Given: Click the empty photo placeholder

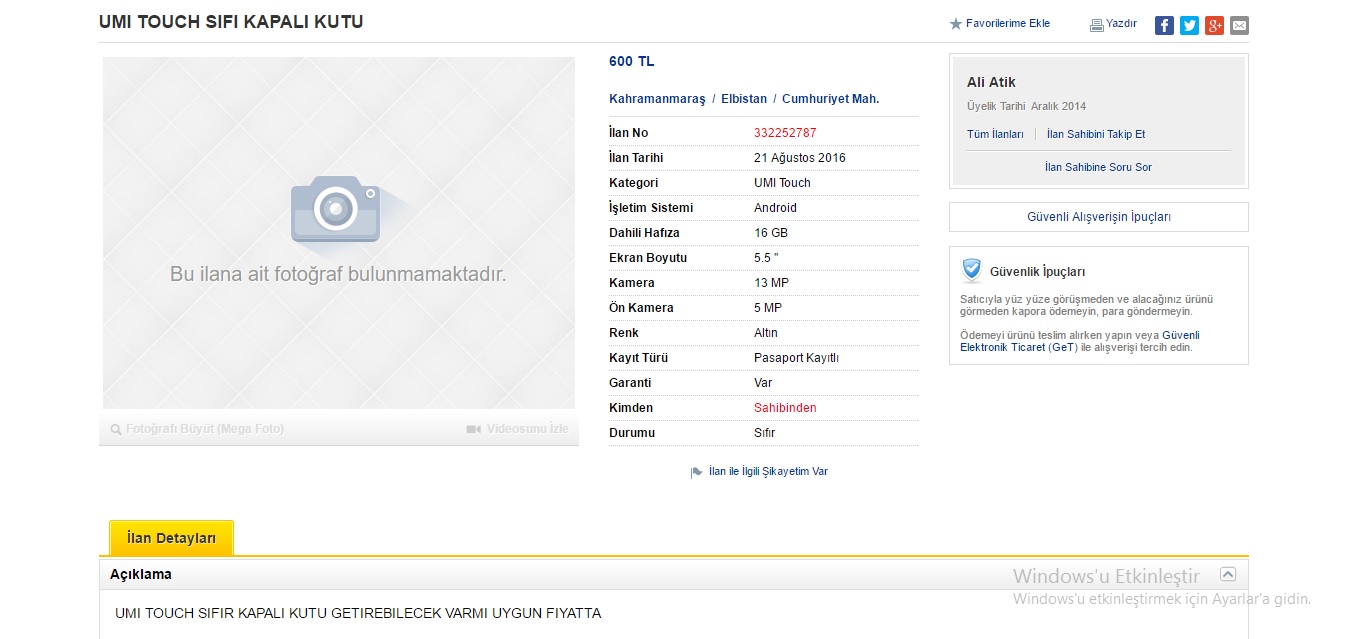Looking at the screenshot, I should coord(339,233).
